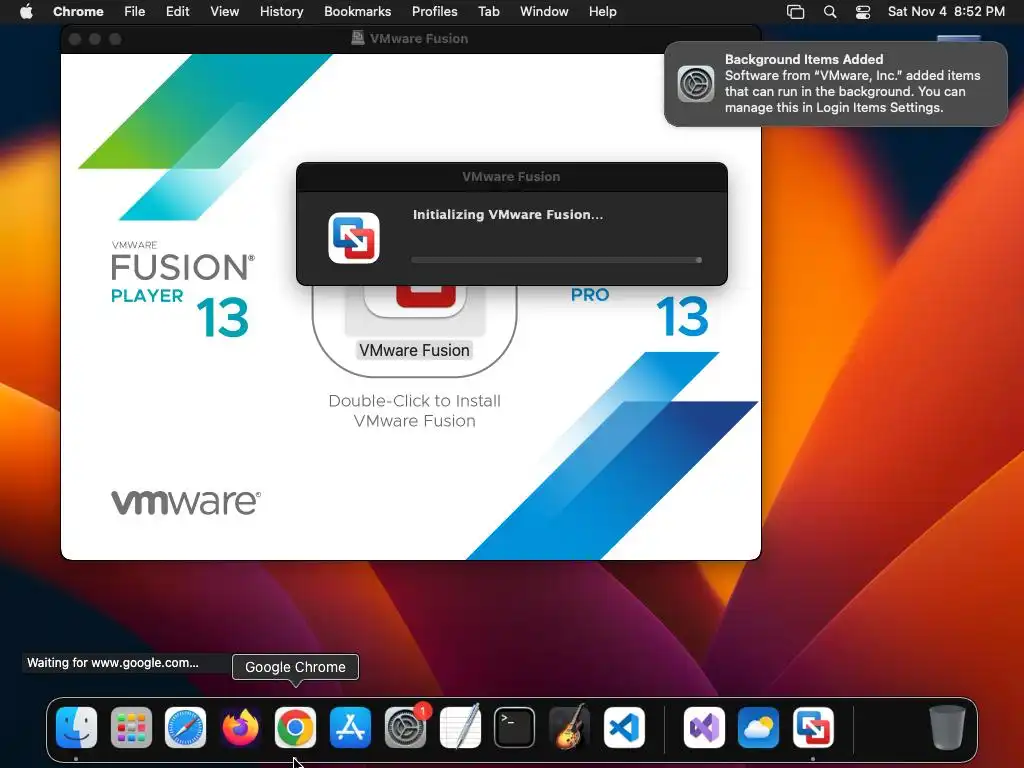Click the Google Chrome Dock icon

click(x=295, y=727)
